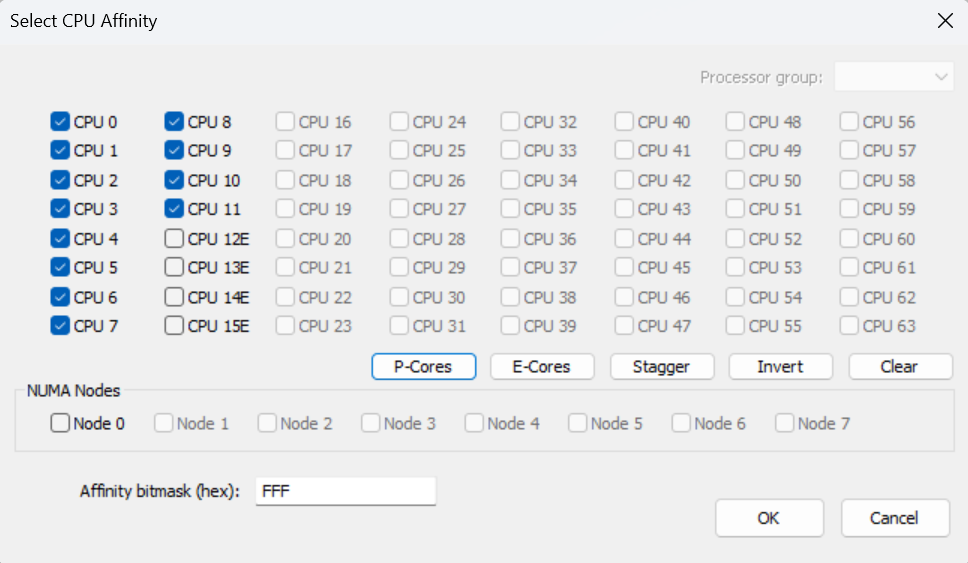Open the Processor group dropdown

coord(894,77)
